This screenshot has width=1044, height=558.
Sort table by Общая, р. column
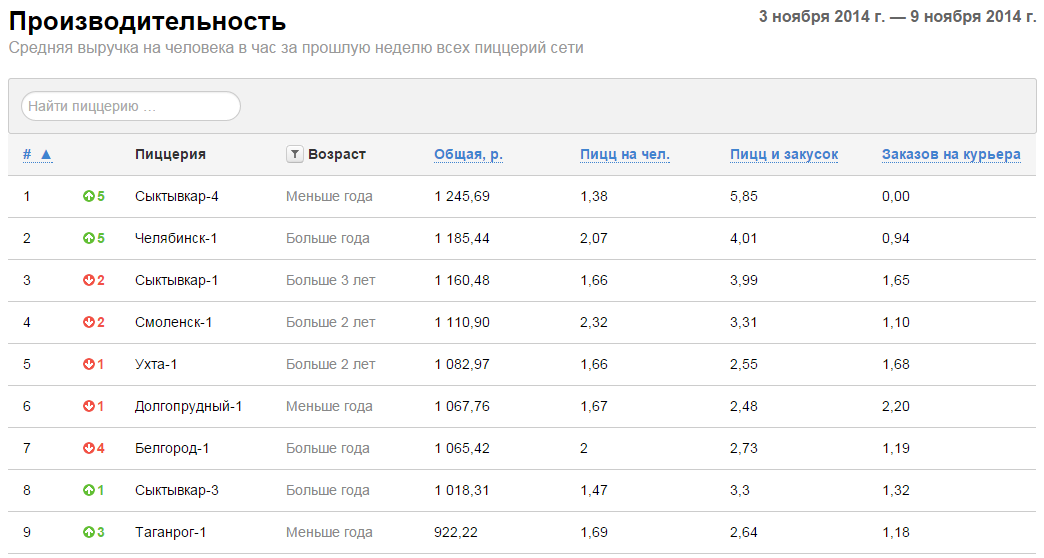(468, 154)
